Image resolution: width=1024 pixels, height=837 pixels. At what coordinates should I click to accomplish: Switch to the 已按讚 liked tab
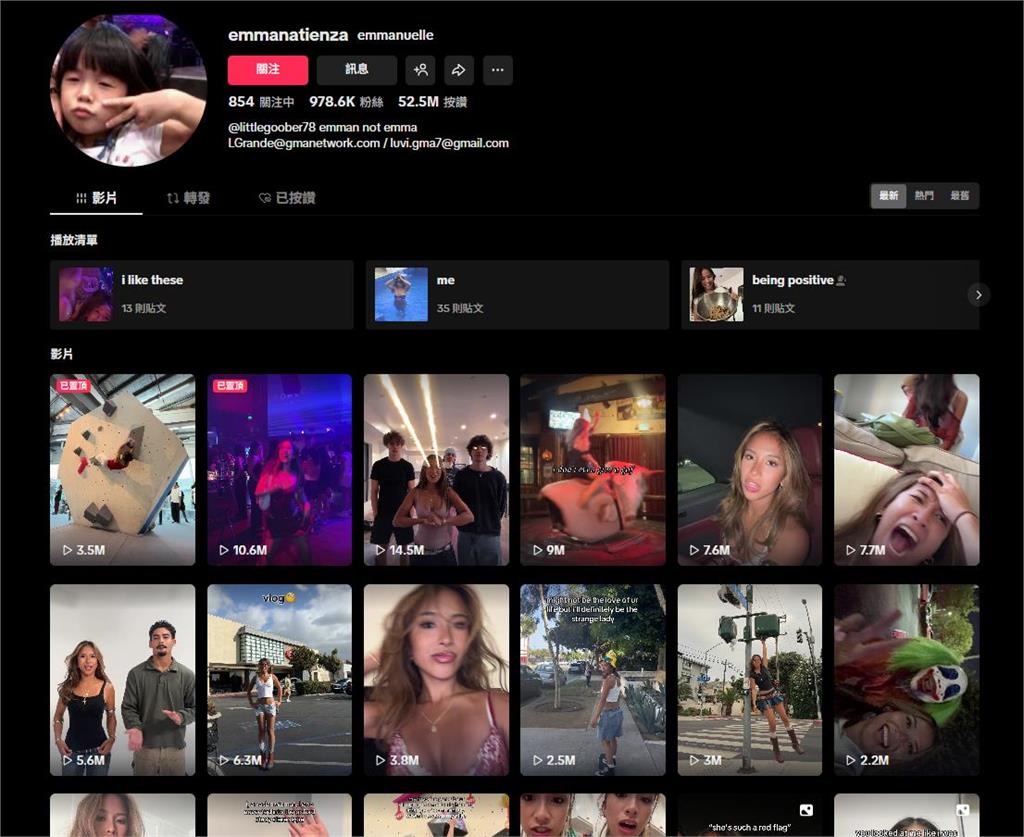point(287,198)
